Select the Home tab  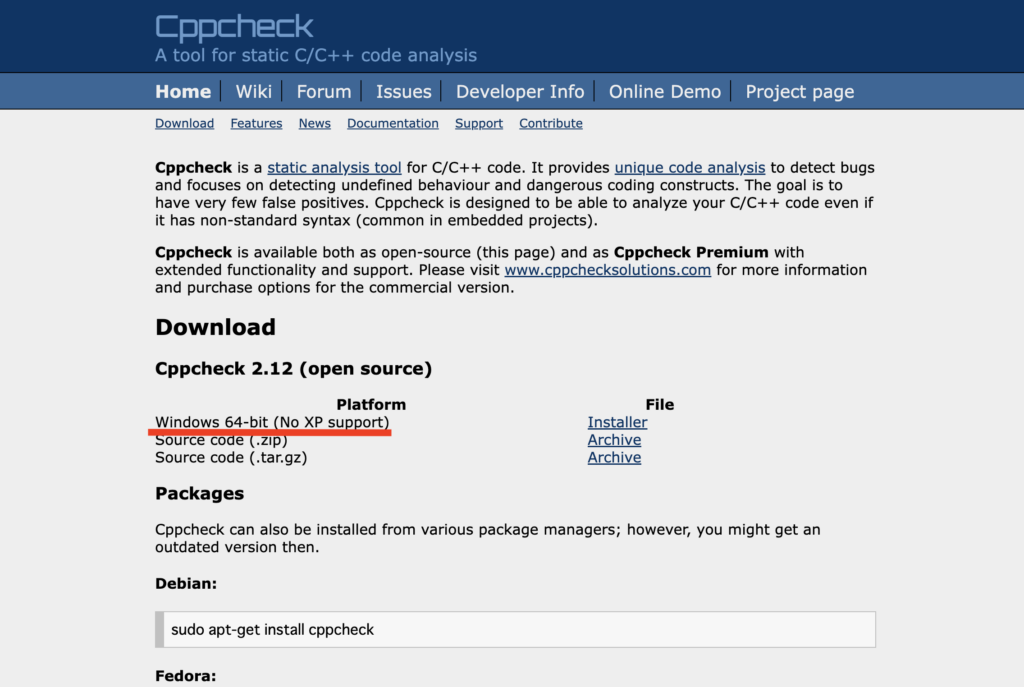point(183,91)
